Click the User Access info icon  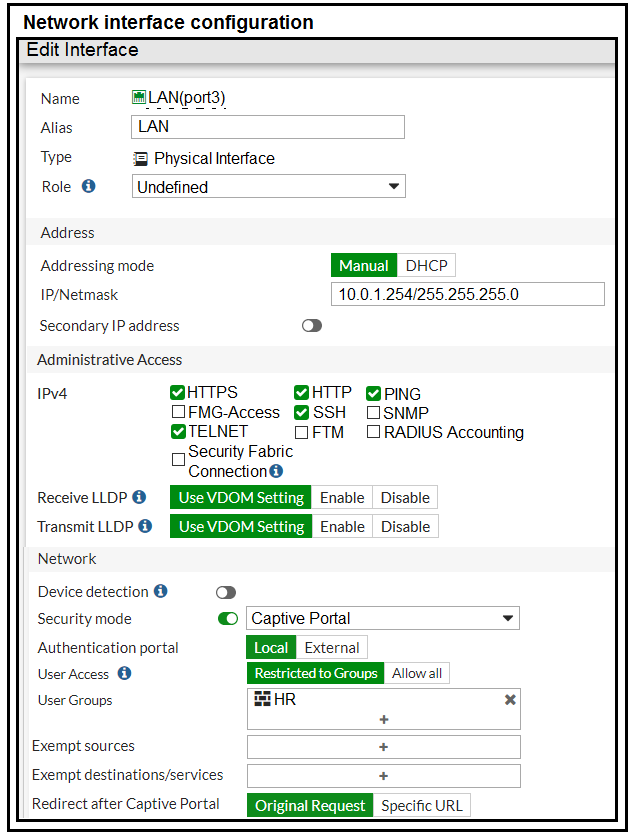pyautogui.click(x=124, y=674)
